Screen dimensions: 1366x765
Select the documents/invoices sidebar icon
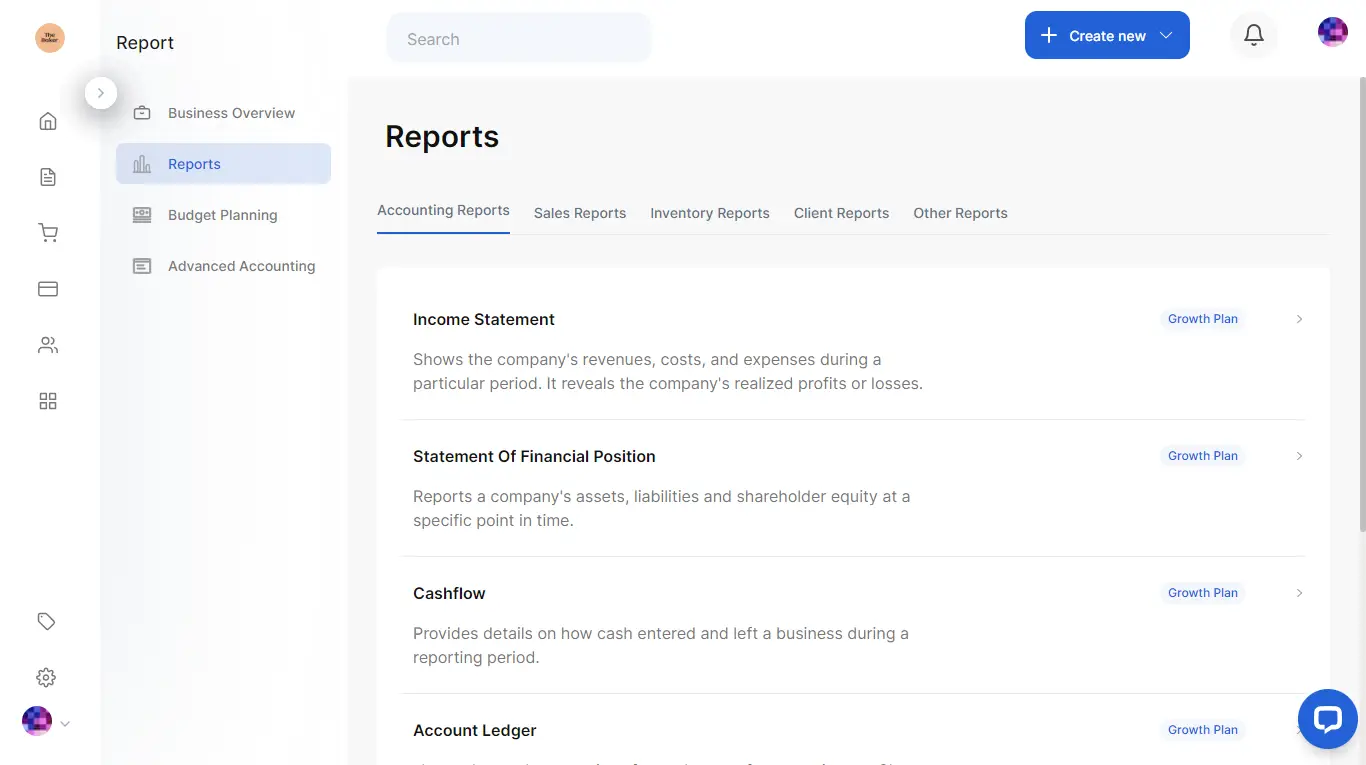point(47,176)
